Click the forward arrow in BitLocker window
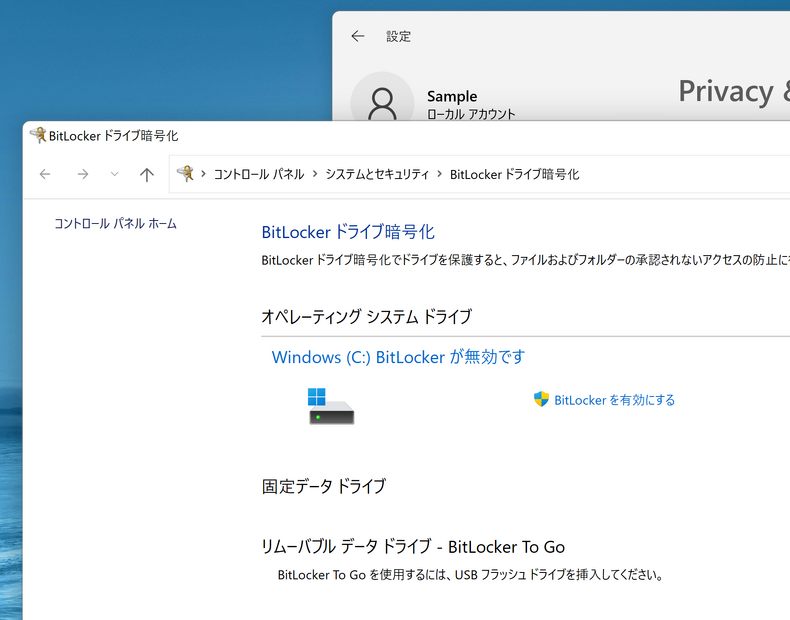 point(83,174)
